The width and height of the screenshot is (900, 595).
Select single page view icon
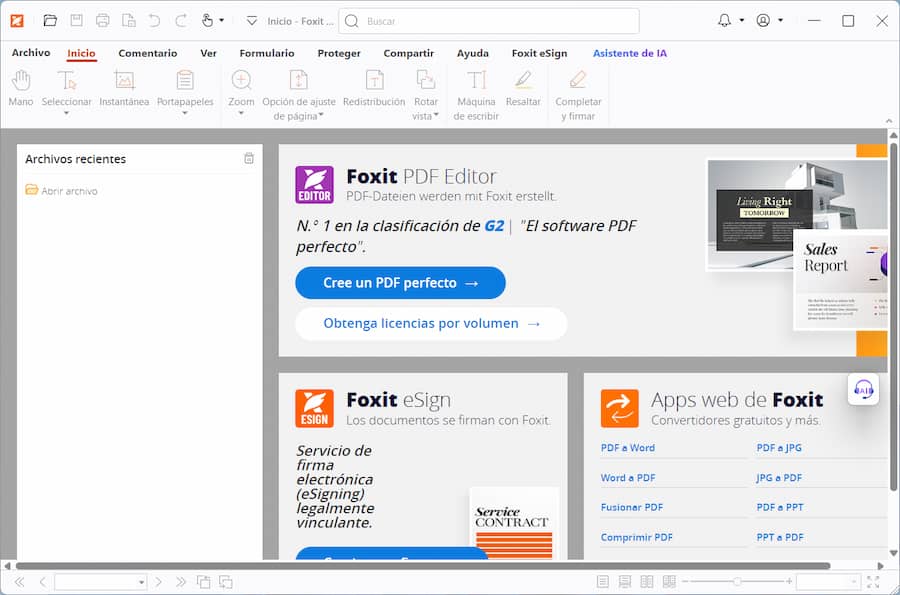point(603,582)
